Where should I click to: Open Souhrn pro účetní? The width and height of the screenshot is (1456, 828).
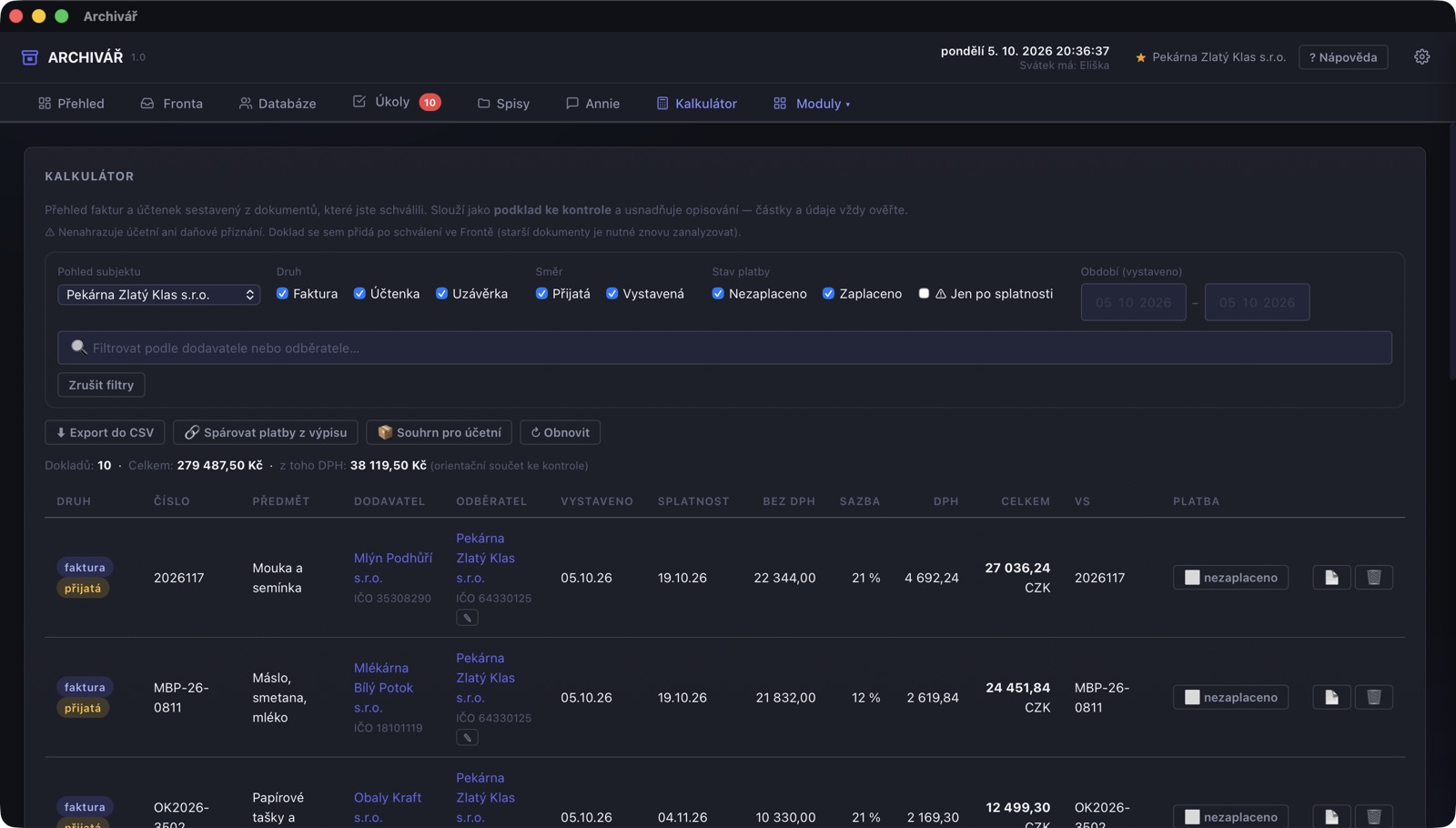click(439, 432)
